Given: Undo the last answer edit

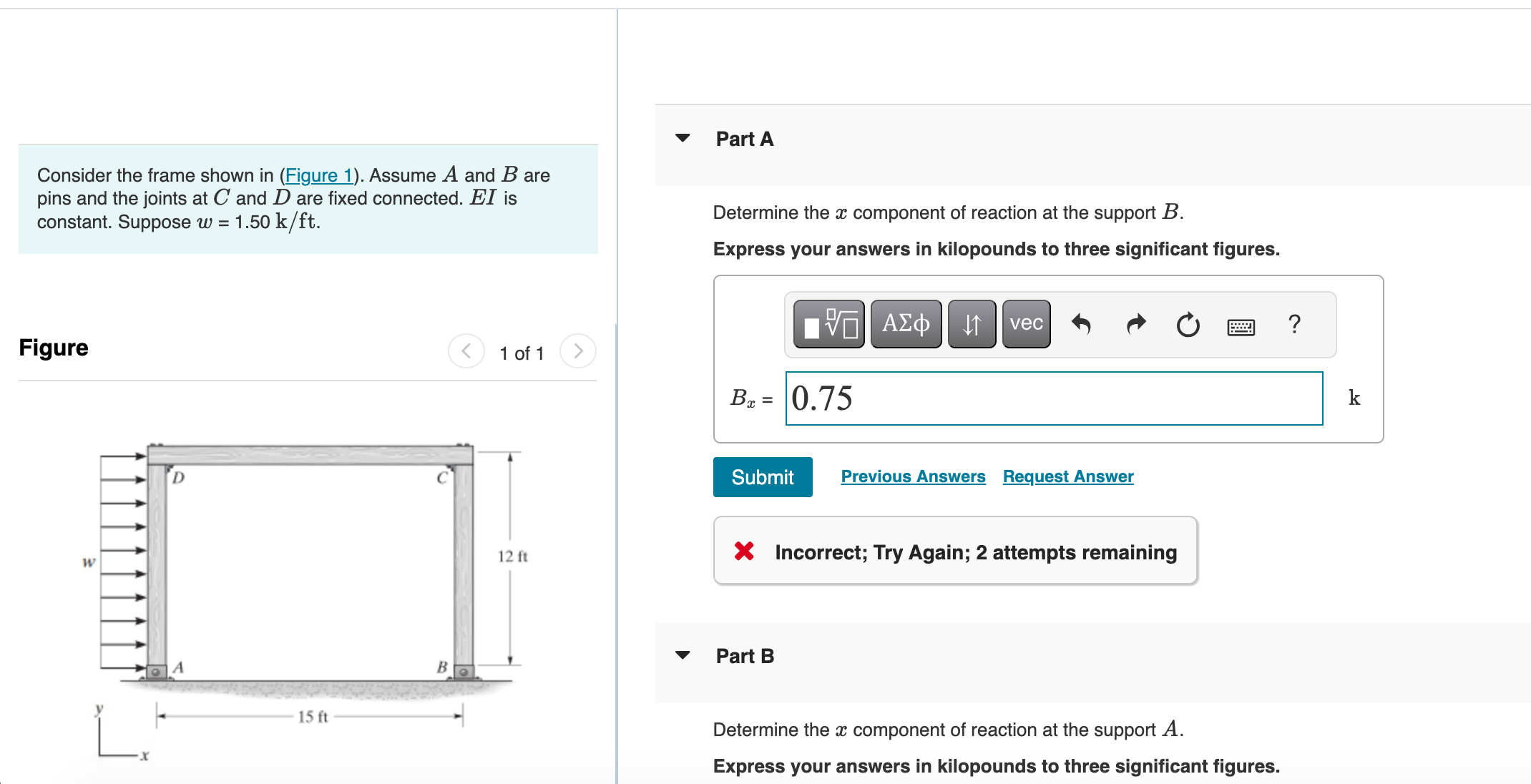Looking at the screenshot, I should pyautogui.click(x=1080, y=325).
